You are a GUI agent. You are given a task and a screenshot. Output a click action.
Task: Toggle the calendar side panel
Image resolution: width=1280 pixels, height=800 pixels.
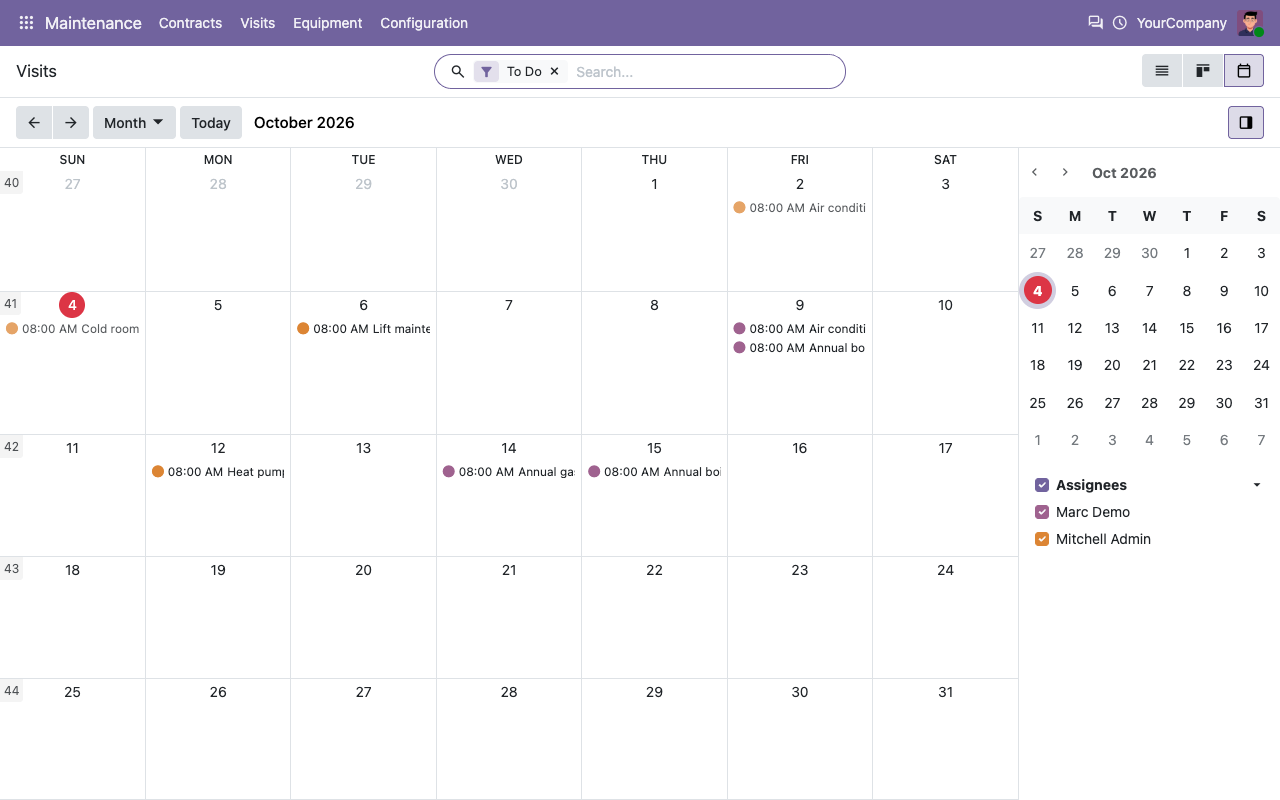point(1246,123)
